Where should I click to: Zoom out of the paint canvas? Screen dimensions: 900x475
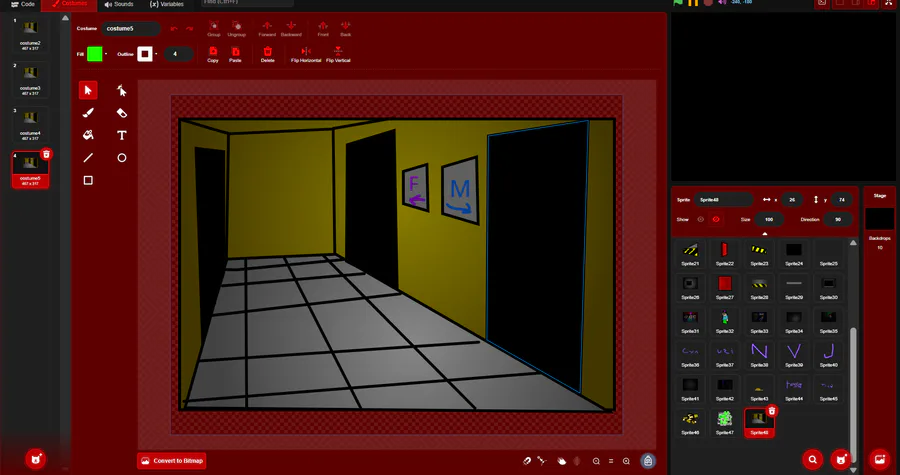pyautogui.click(x=596, y=461)
